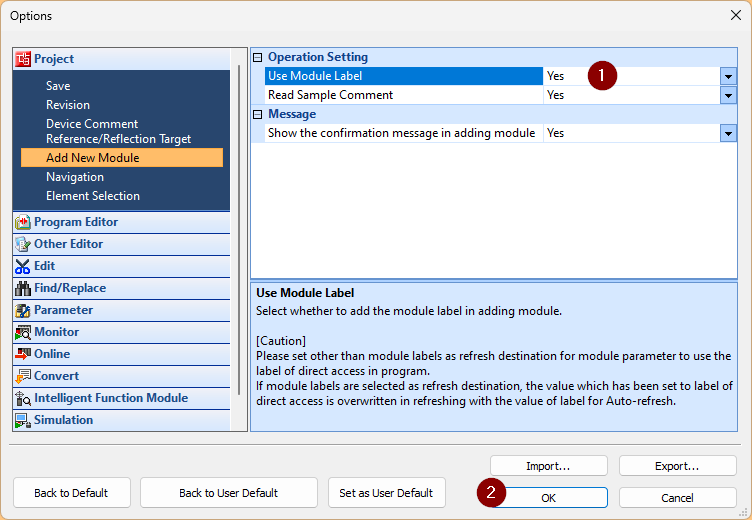
Task: Click the Parameter category icon
Action: coord(23,310)
